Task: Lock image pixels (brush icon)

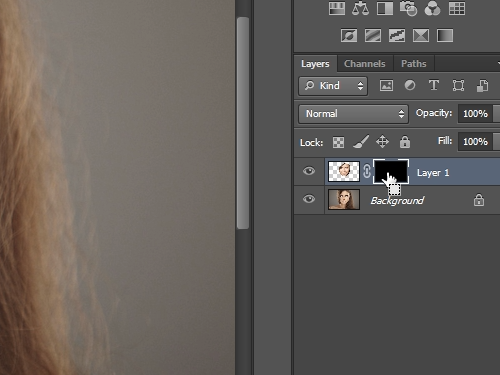Action: point(361,142)
